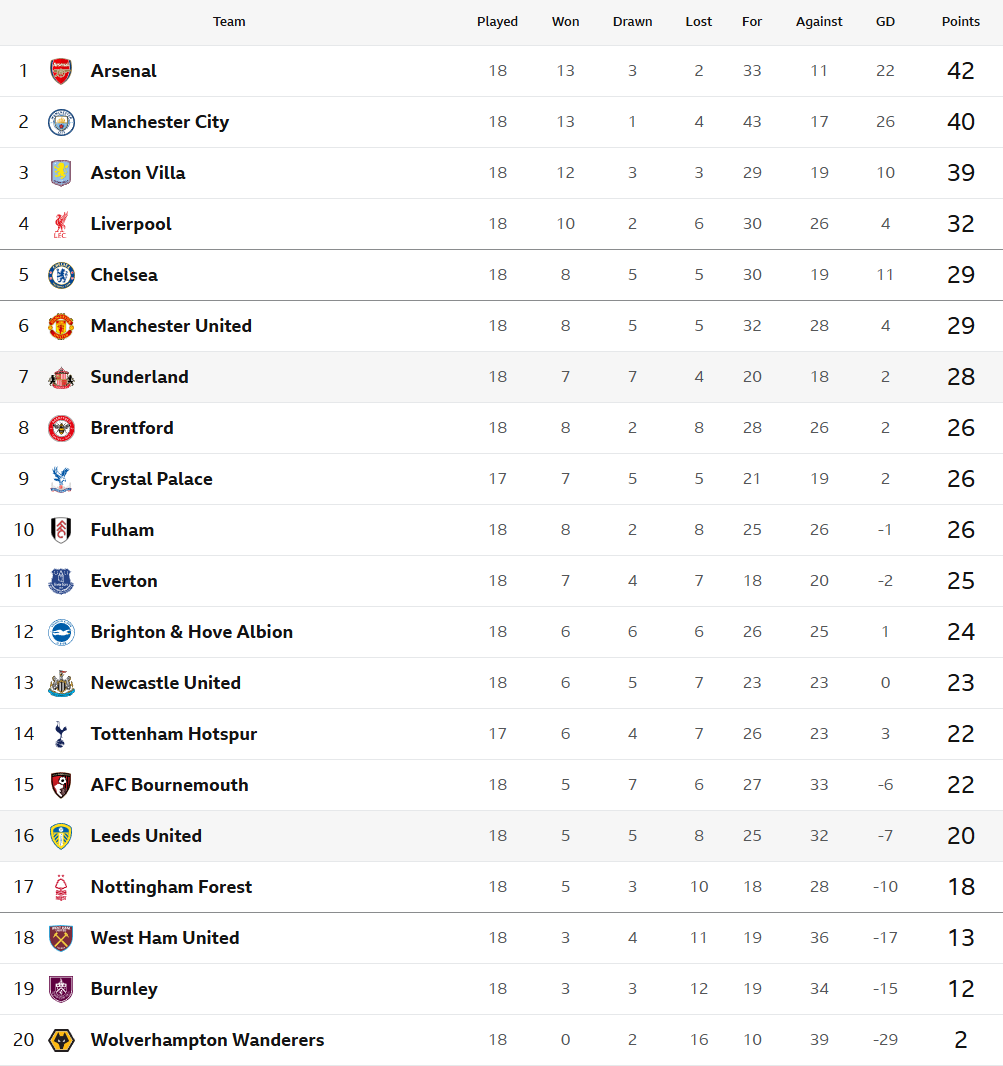Click the Crystal Palace eagle badge
1003x1066 pixels.
[61, 479]
